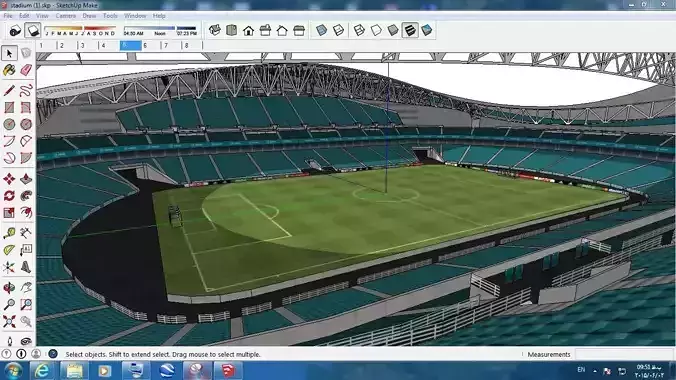Activate the Paint Bucket tool
This screenshot has height=380, width=676.
tap(9, 70)
